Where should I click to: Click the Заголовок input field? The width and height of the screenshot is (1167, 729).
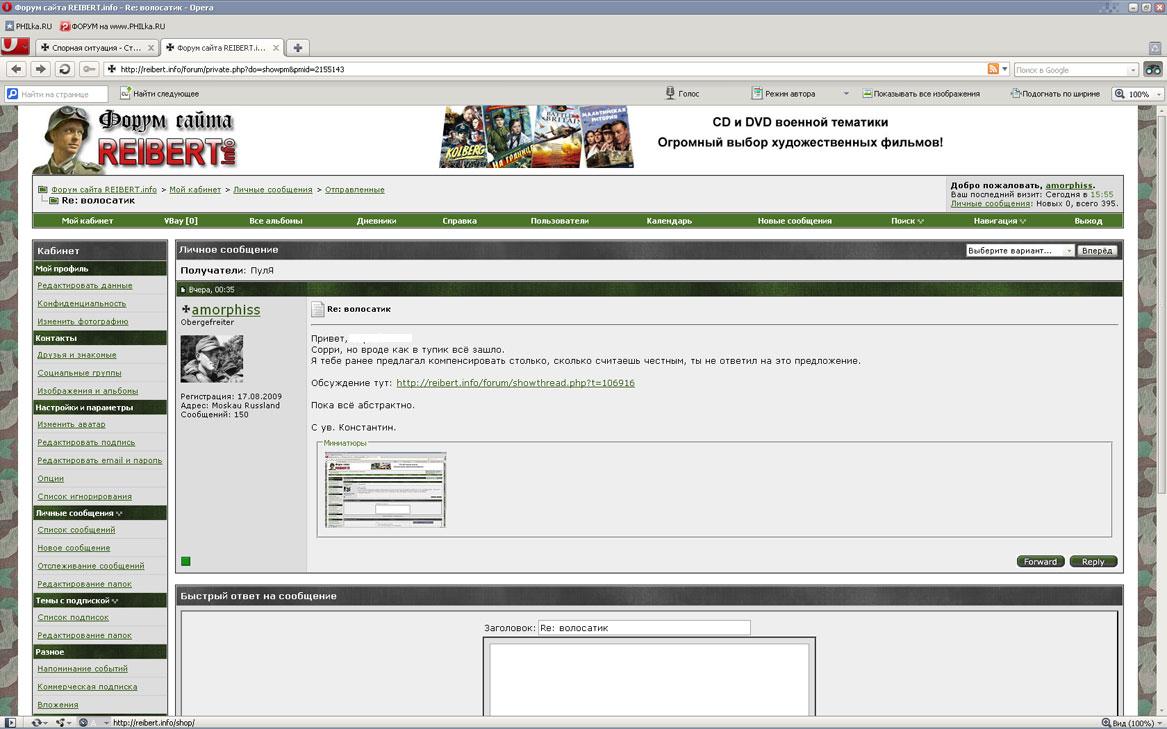[644, 628]
